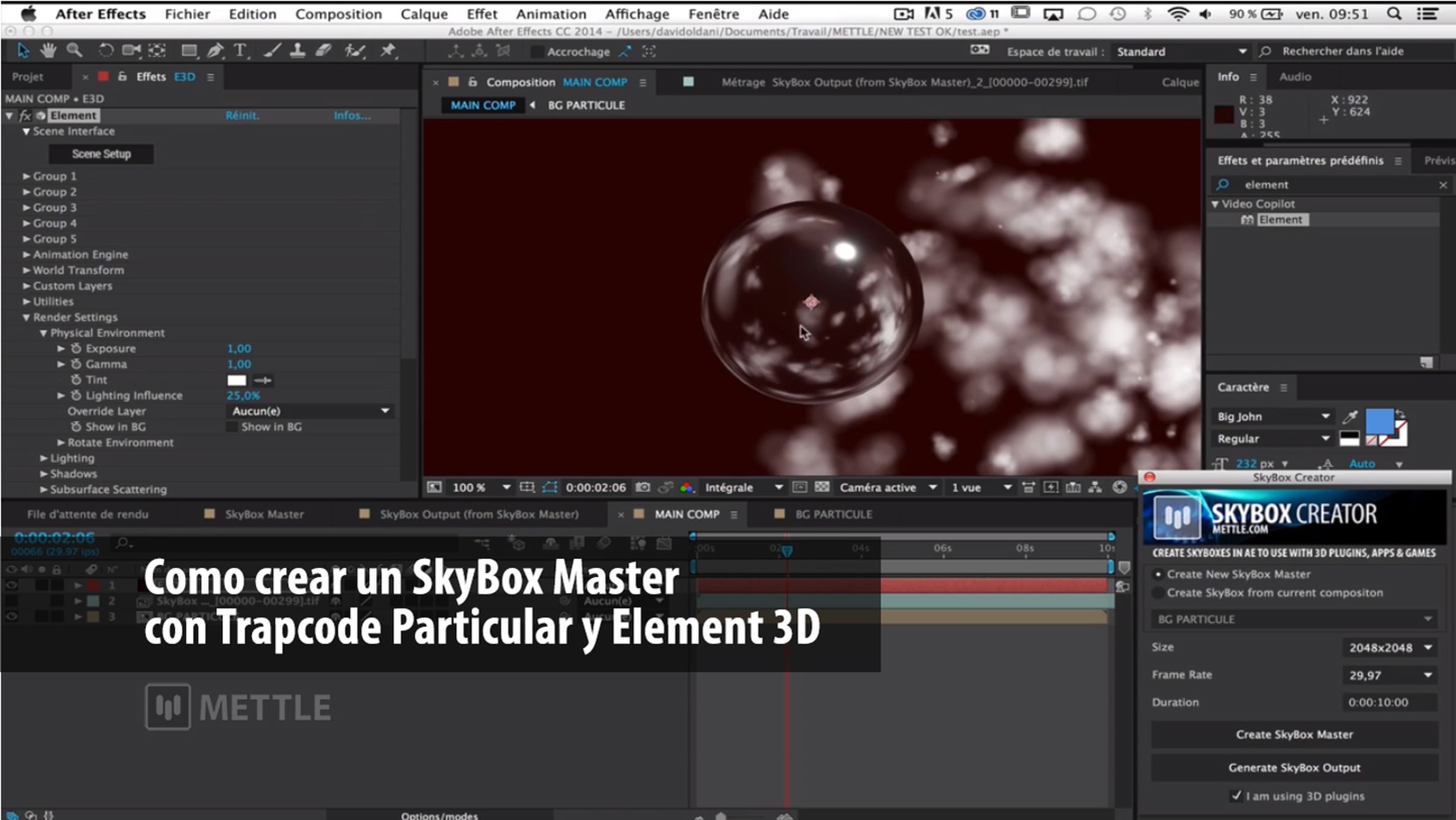Open the Composition menu

tap(339, 14)
